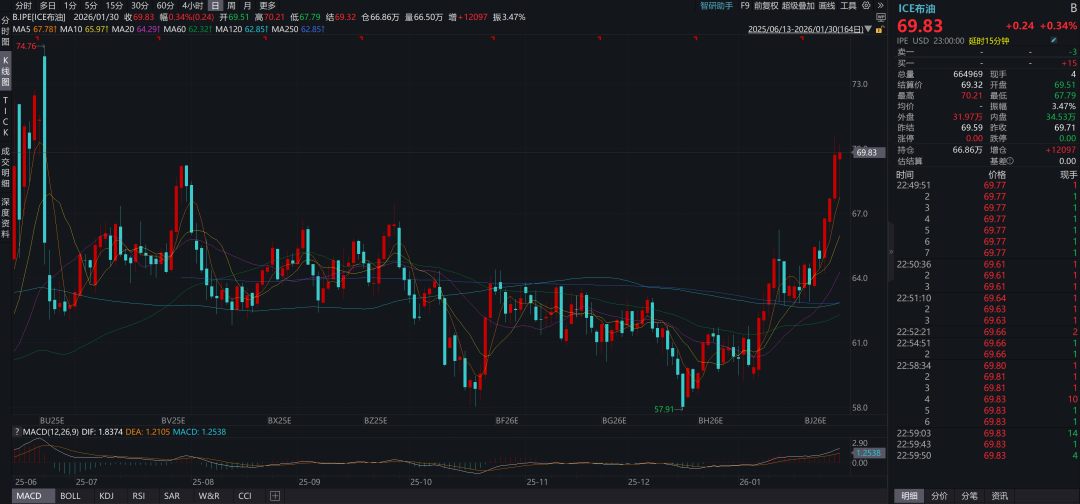Open the 智研助手 assistant

point(716,5)
